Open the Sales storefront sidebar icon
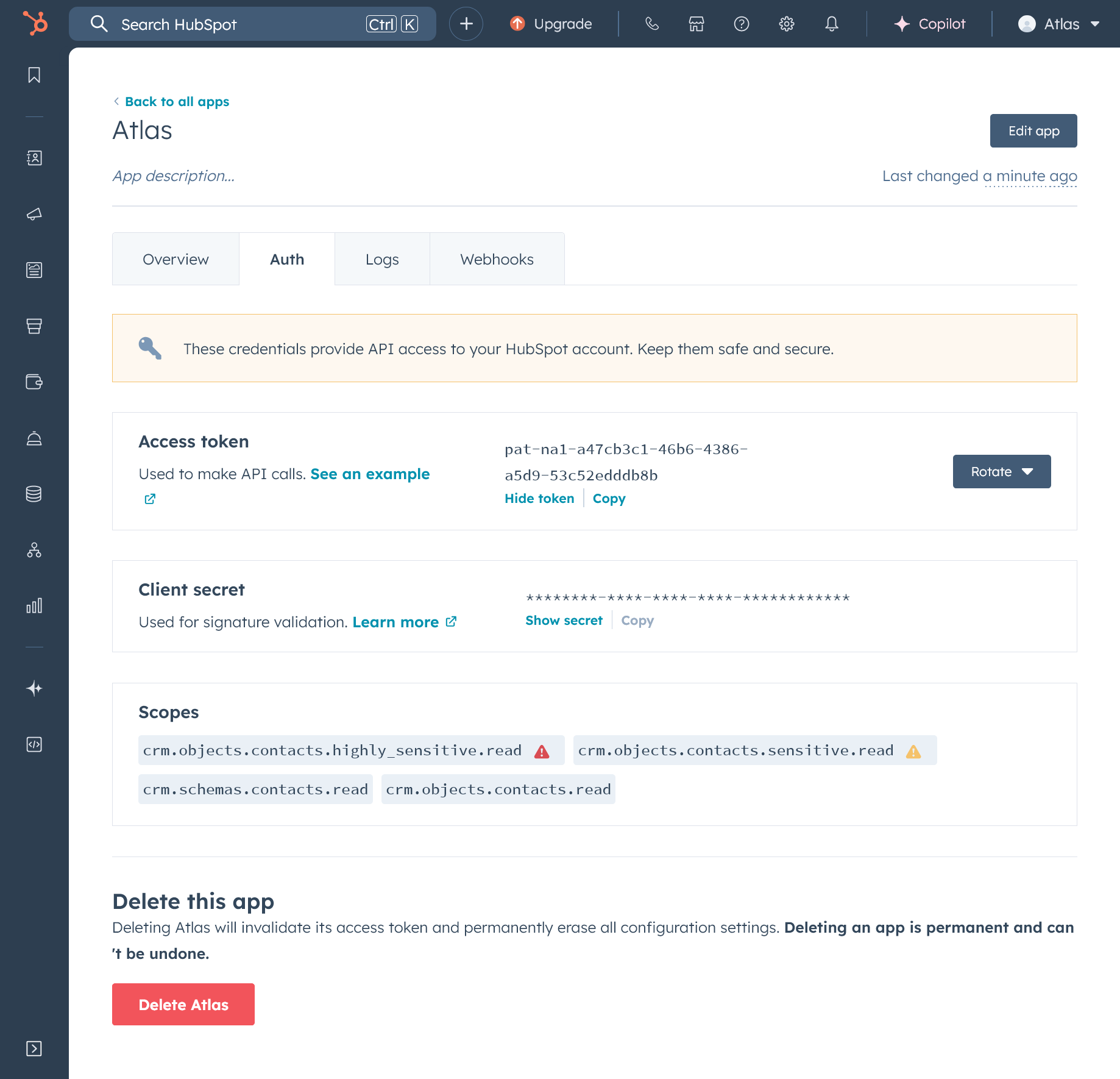This screenshot has width=1120, height=1079. pyautogui.click(x=34, y=326)
